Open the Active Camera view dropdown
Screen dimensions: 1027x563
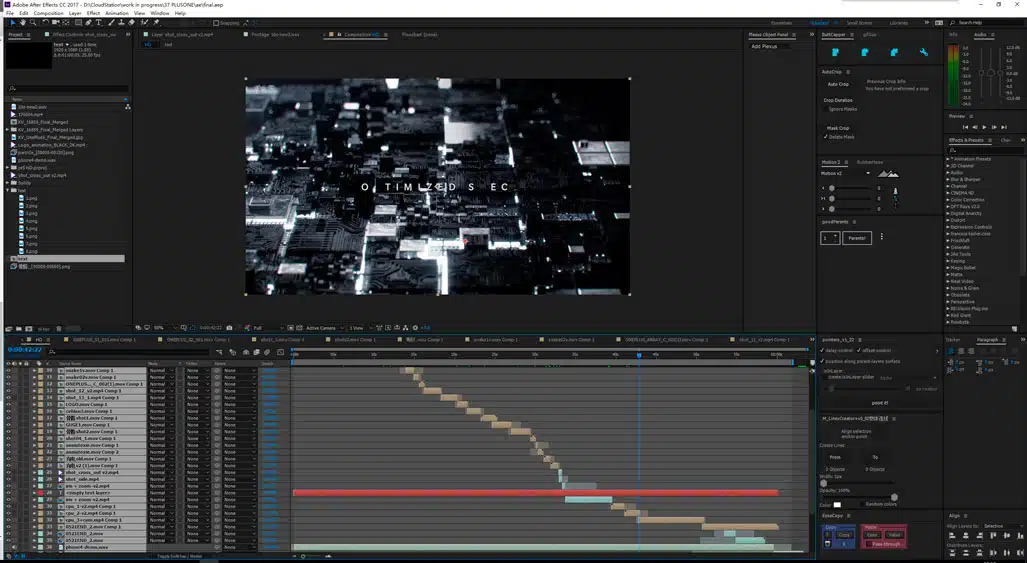[323, 328]
